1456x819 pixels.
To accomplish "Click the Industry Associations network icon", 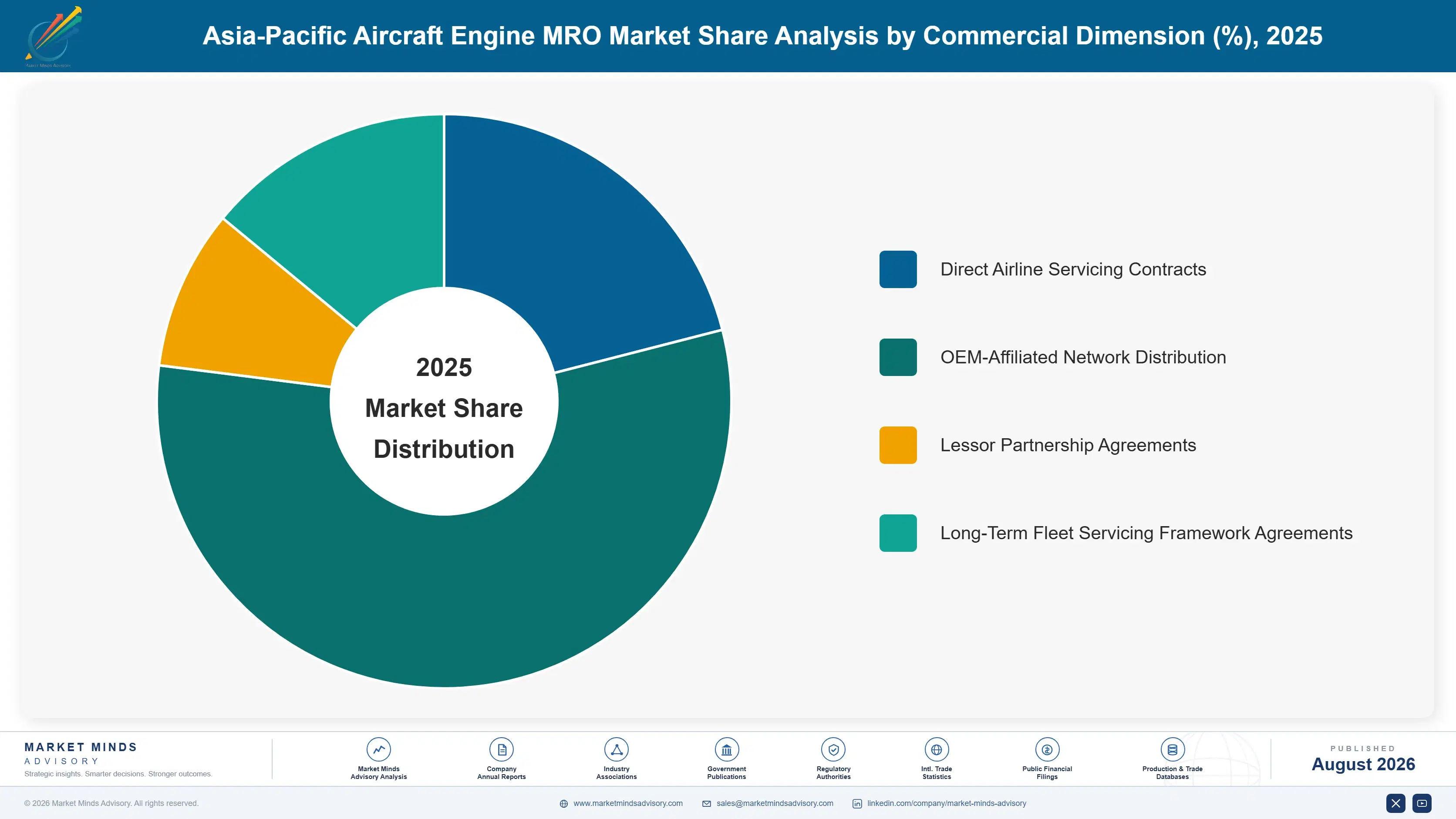I will (x=616, y=749).
